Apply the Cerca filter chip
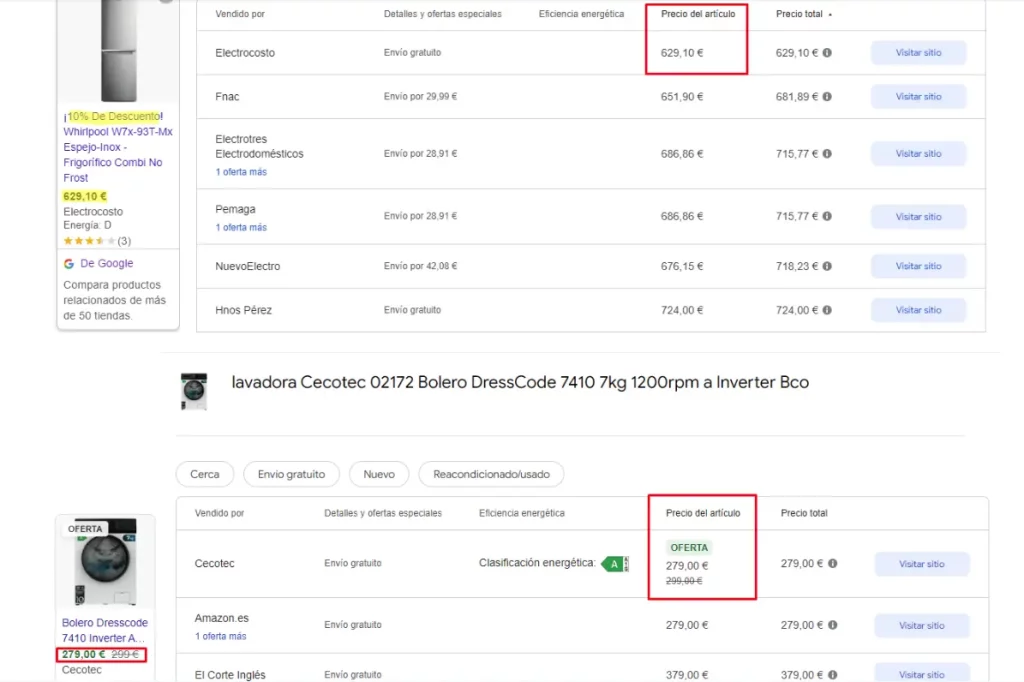The height and width of the screenshot is (682, 1024). pyautogui.click(x=204, y=474)
